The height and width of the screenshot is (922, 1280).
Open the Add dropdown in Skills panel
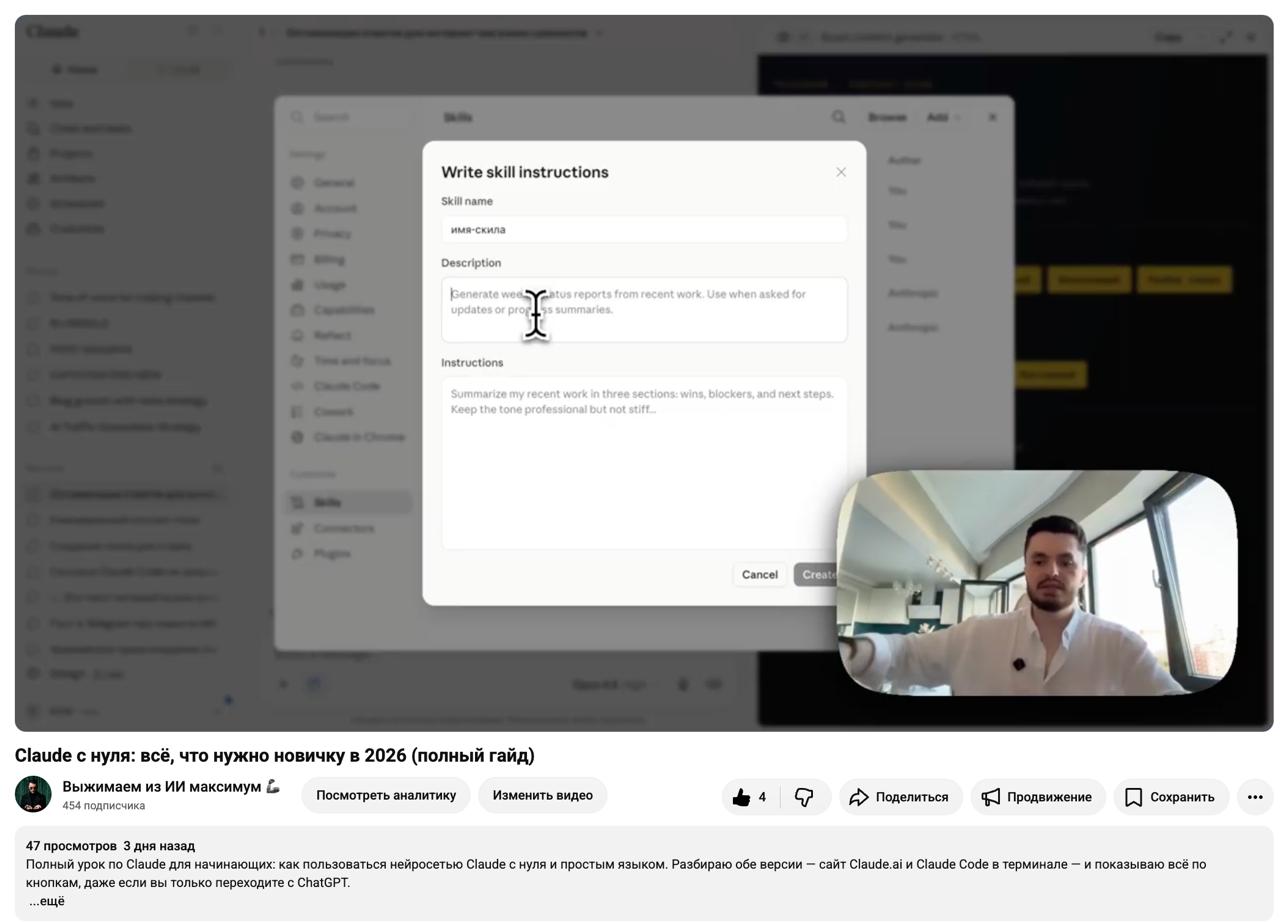(x=943, y=117)
